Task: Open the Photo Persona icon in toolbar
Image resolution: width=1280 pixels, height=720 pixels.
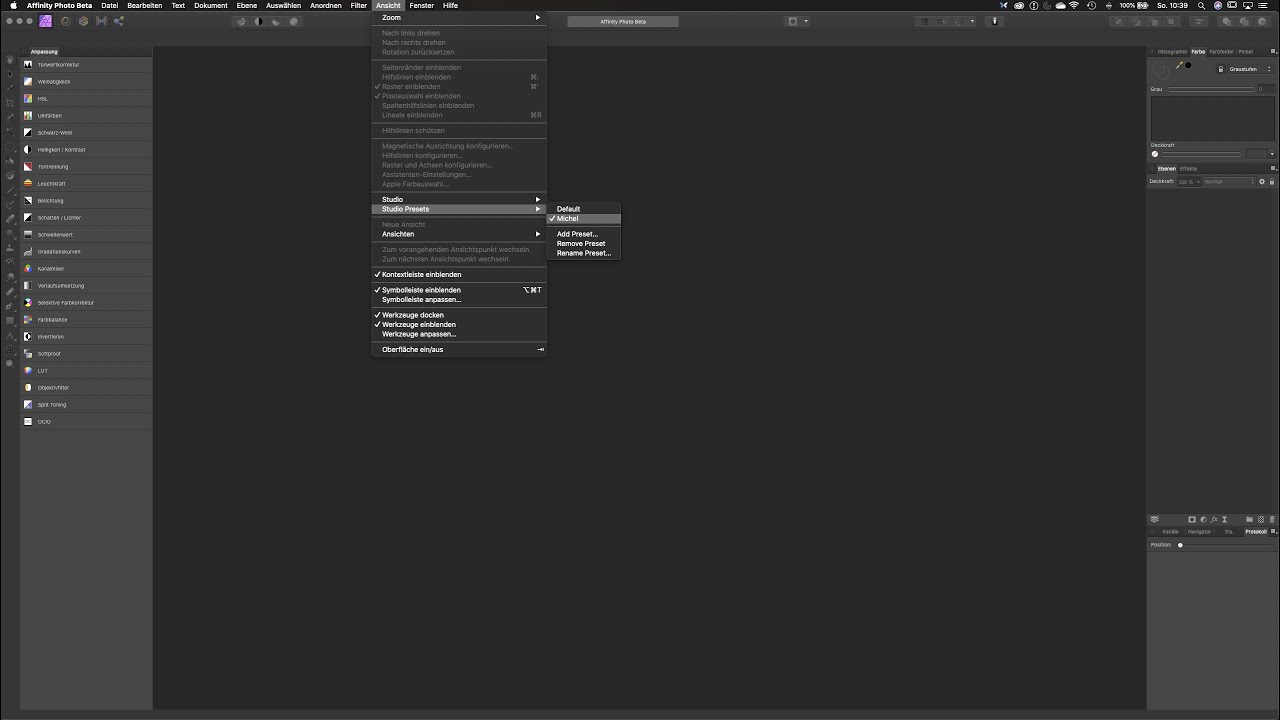Action: [x=46, y=21]
